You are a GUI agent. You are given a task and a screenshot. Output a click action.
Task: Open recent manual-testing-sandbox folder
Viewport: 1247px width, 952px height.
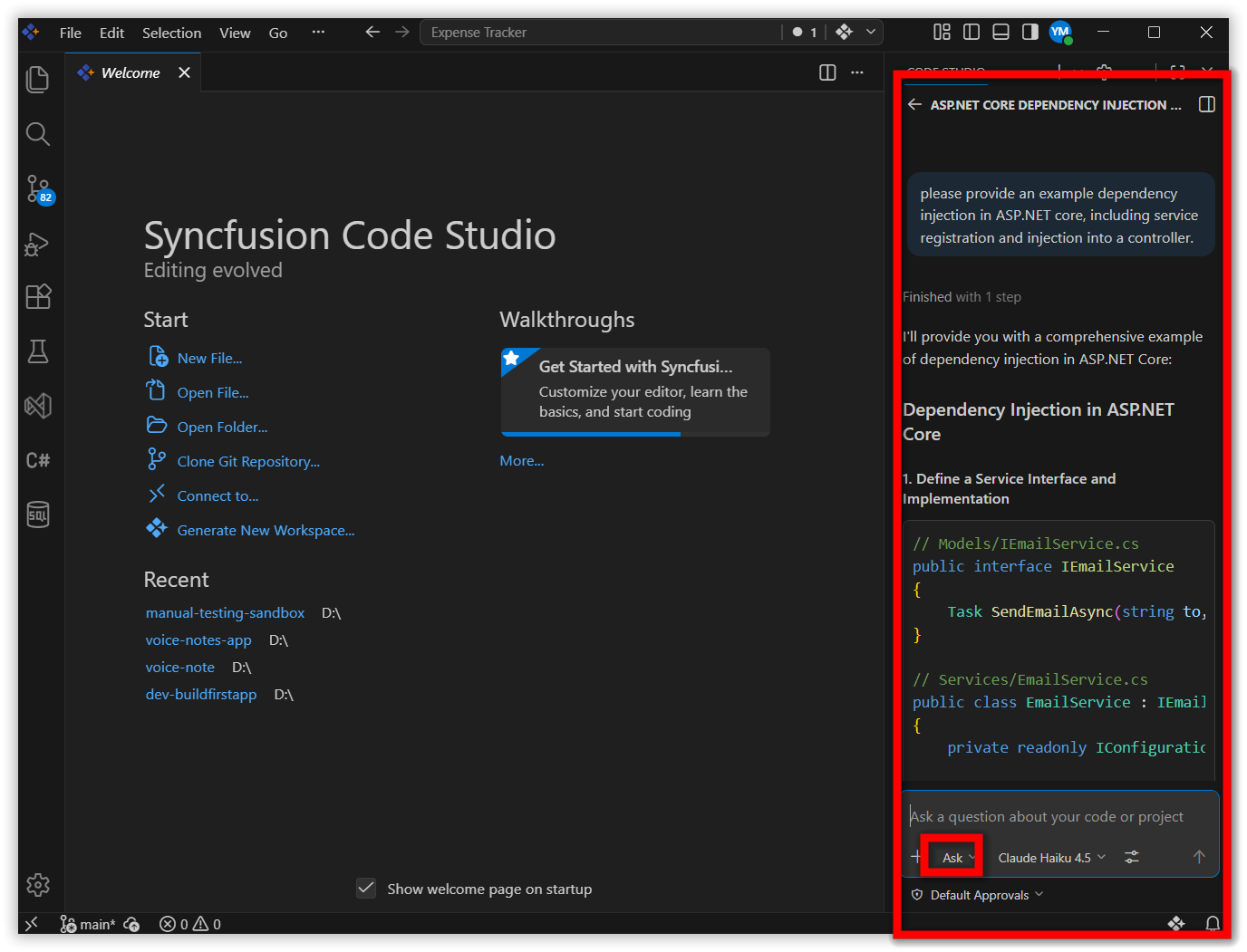[x=226, y=613]
